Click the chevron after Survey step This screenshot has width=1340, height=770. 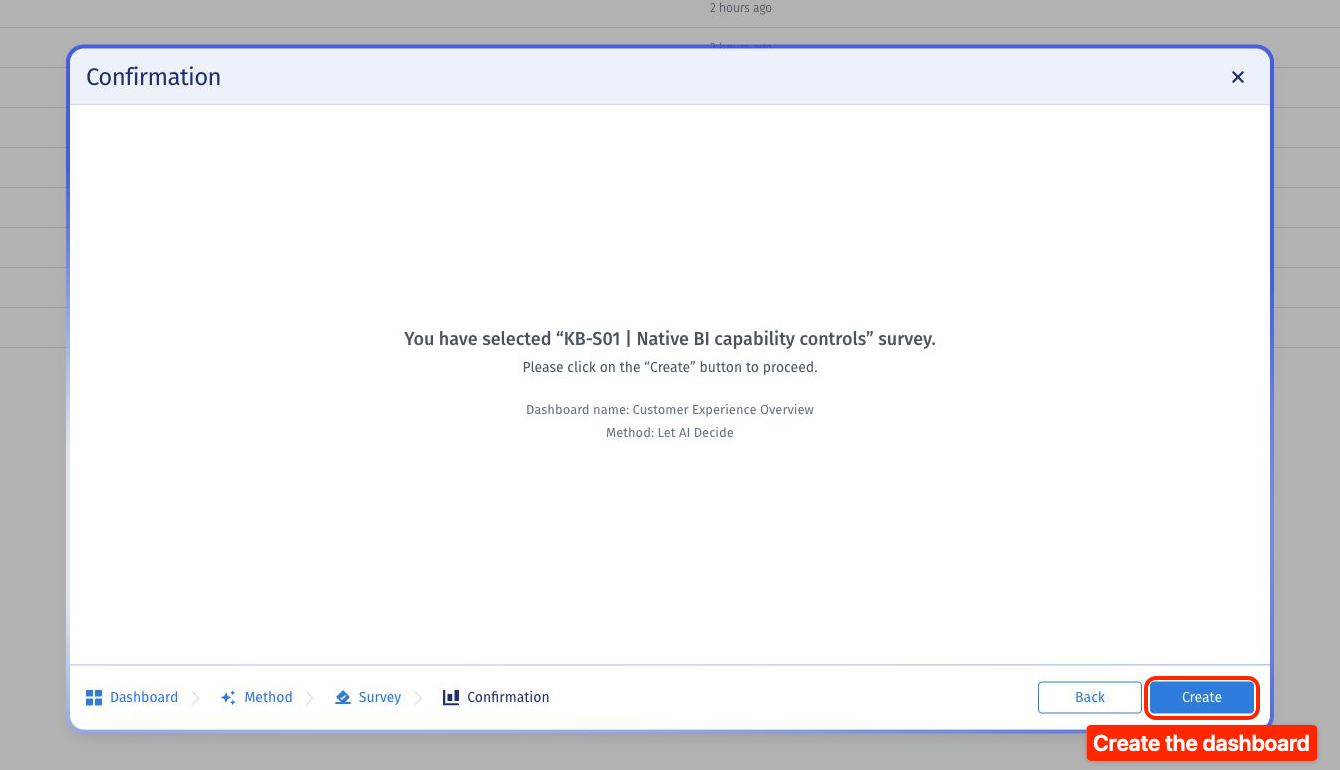click(x=418, y=698)
